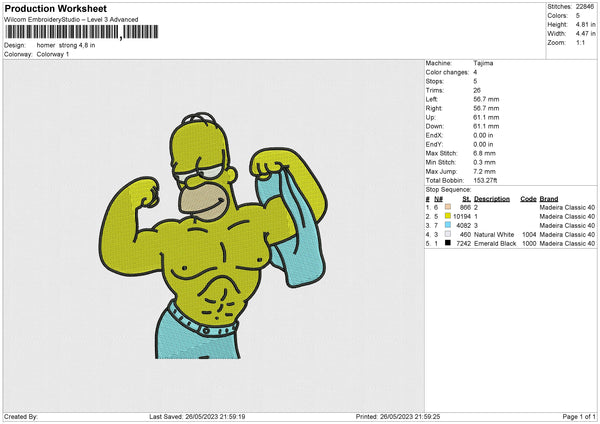Image resolution: width=600 pixels, height=424 pixels.
Task: Click the 'Color changes:' label
Action: (447, 72)
